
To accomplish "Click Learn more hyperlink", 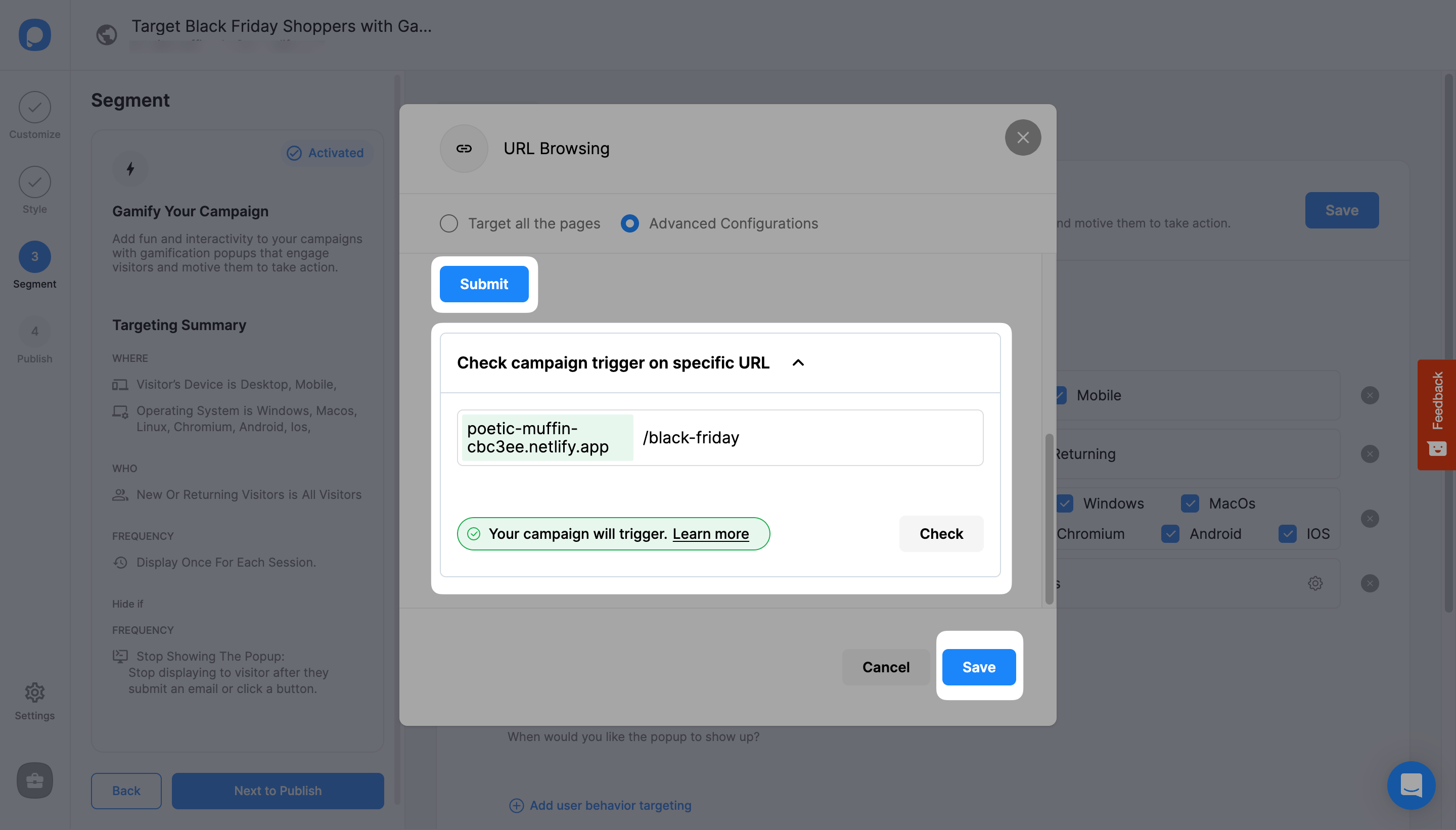I will [710, 533].
